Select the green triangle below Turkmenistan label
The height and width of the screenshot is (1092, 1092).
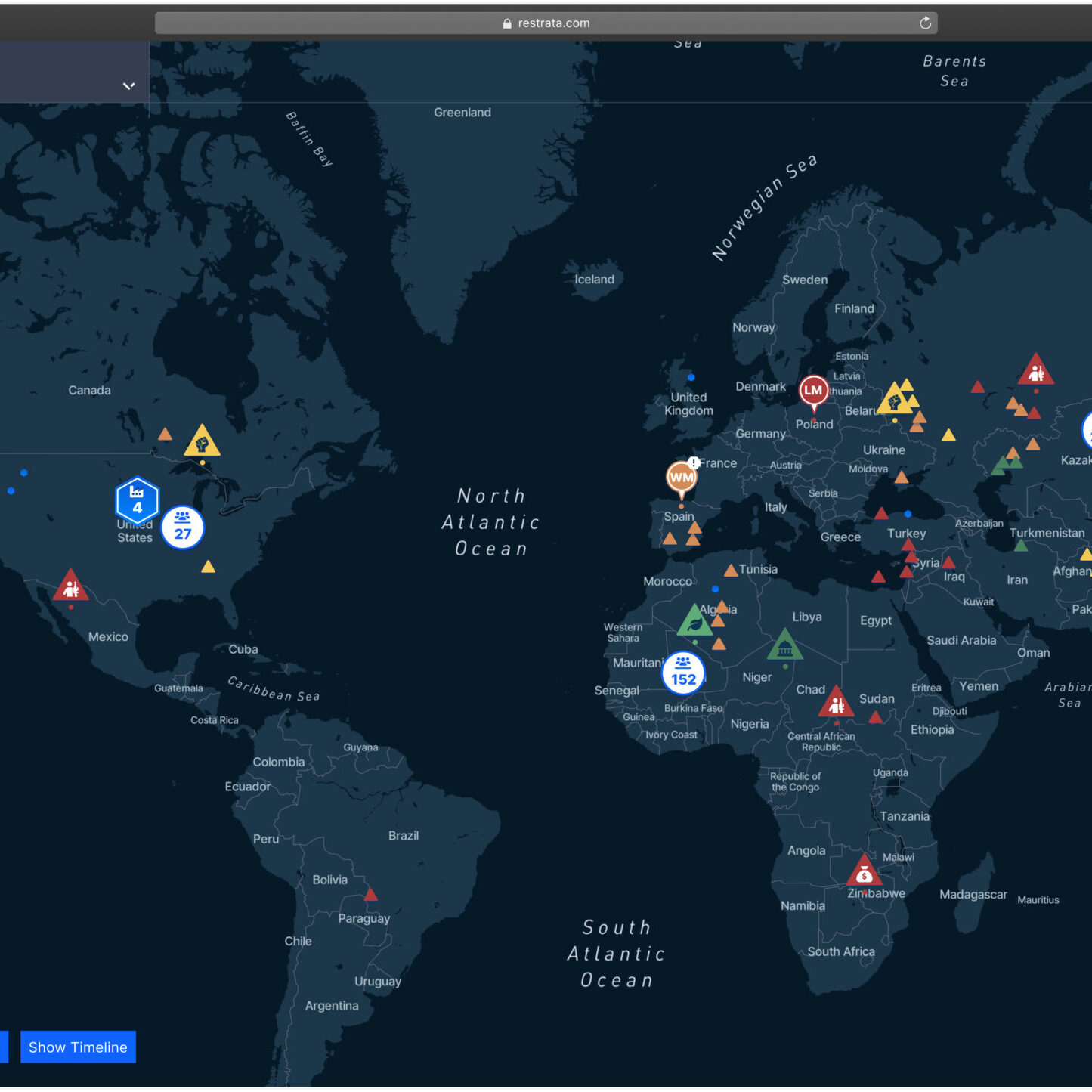[x=1021, y=545]
